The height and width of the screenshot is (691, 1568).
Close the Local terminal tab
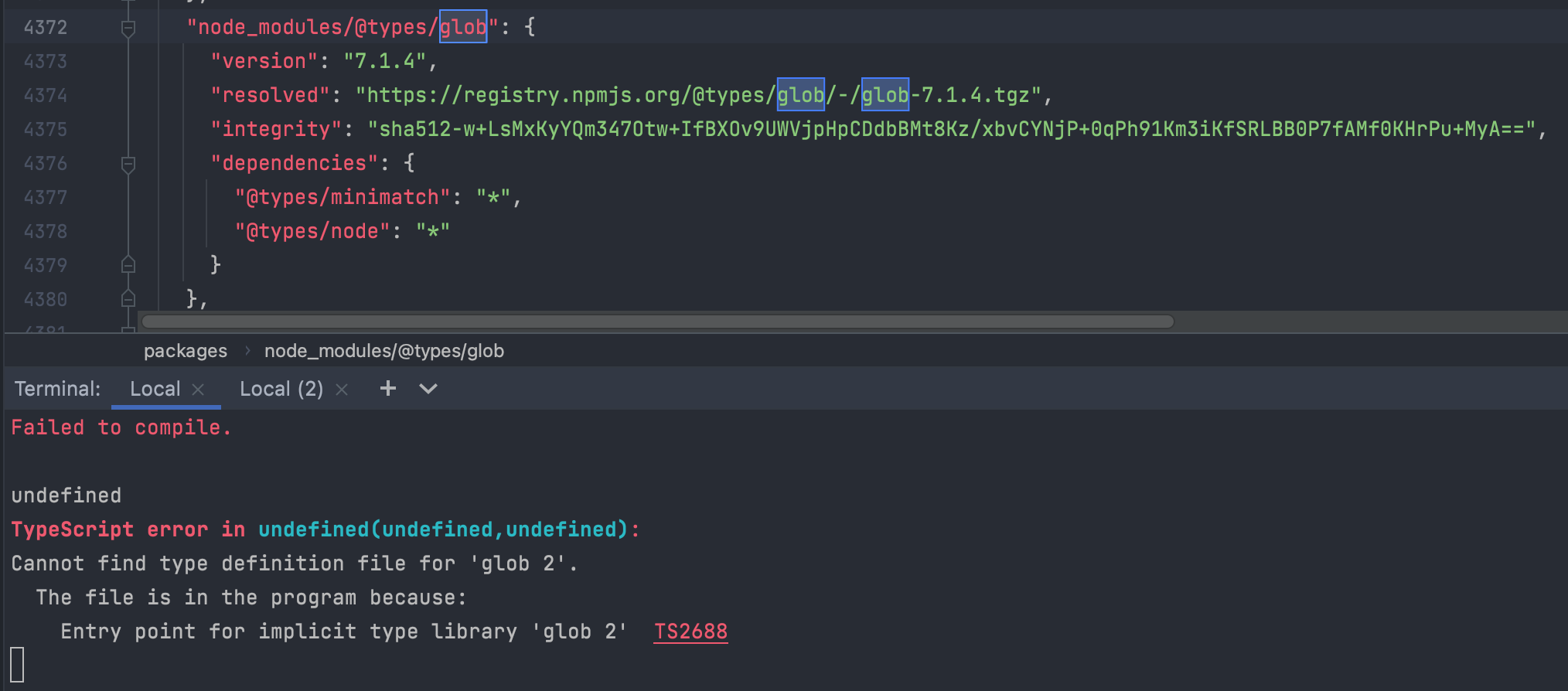[x=198, y=390]
